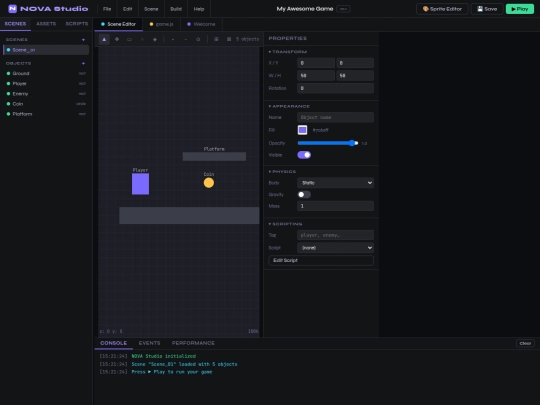This screenshot has height=405, width=540.
Task: Toggle the green dot beside Enemy
Action: [8, 94]
